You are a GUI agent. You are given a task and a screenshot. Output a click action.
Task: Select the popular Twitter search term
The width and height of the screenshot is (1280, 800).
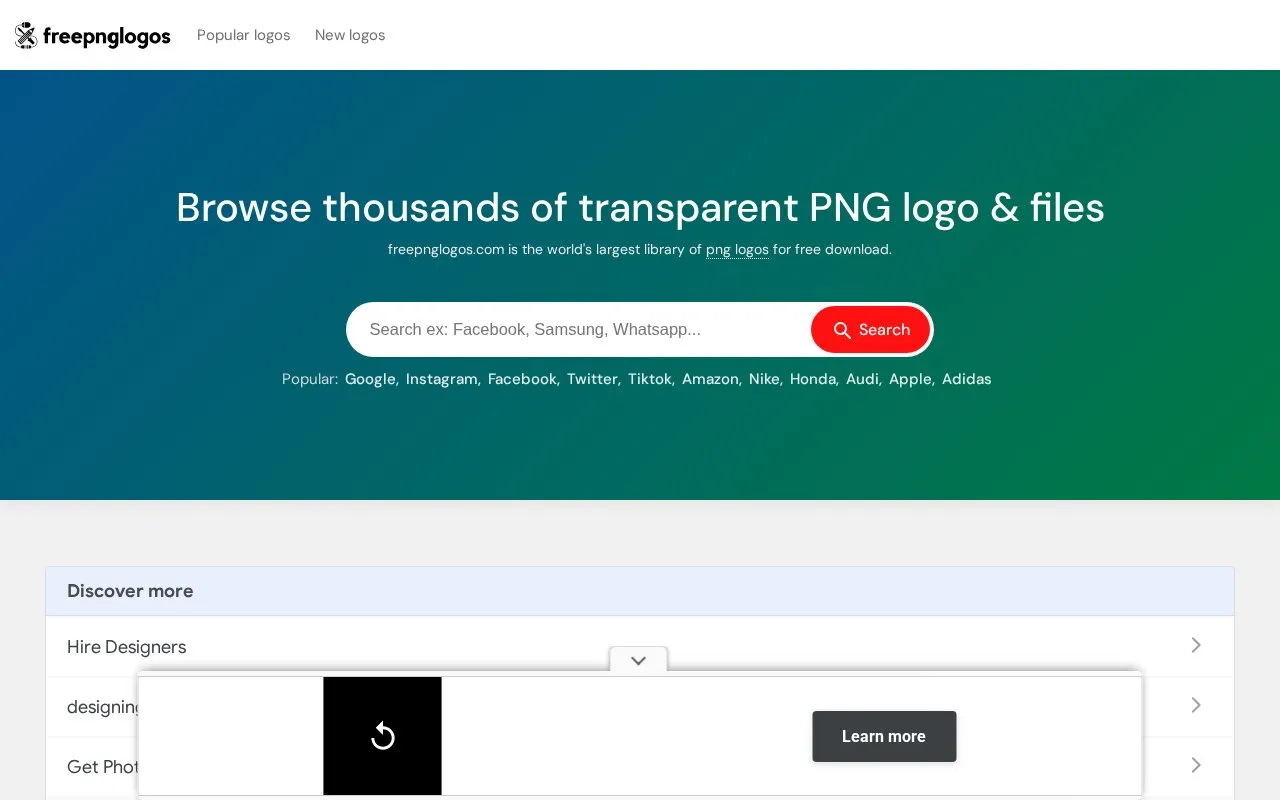[594, 379]
